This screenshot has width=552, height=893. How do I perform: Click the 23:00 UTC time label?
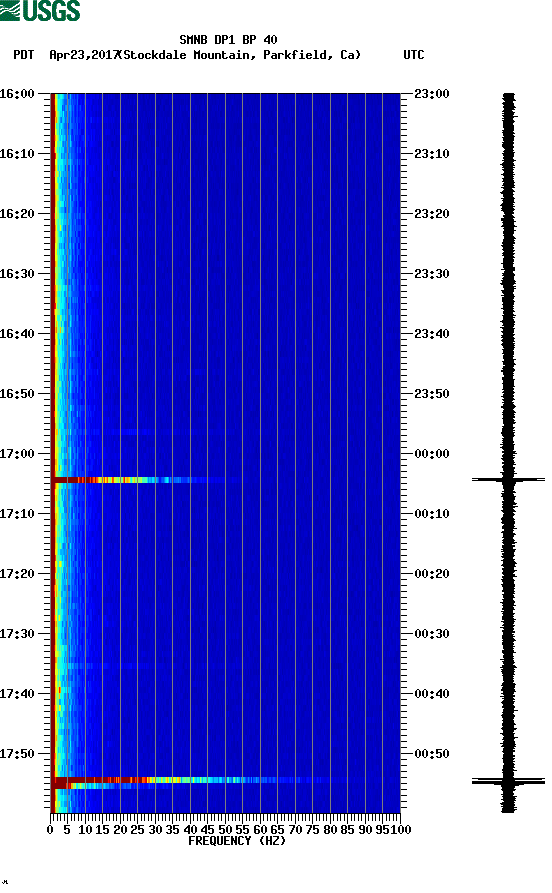click(x=432, y=93)
